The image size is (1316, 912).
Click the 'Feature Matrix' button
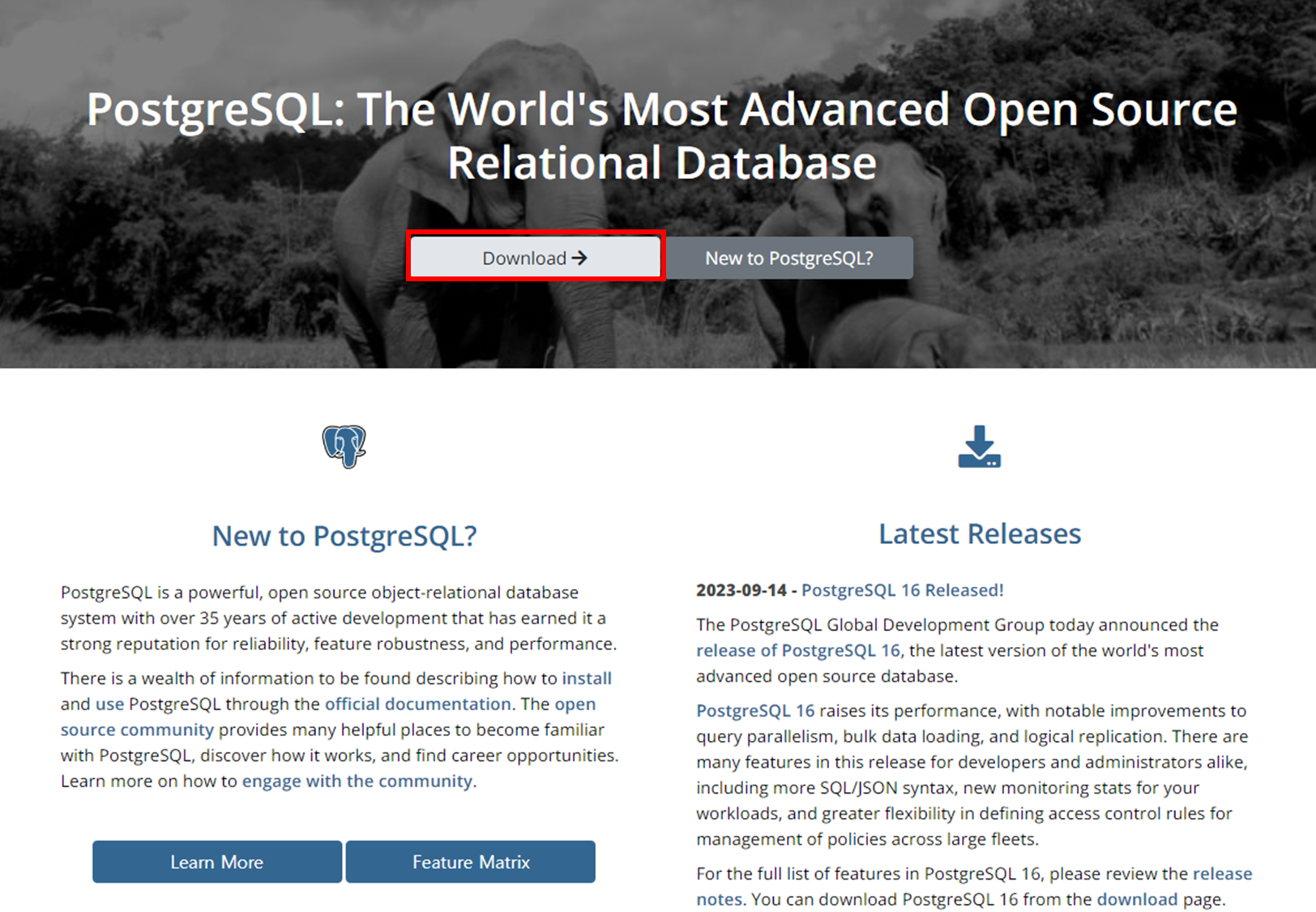[x=471, y=862]
